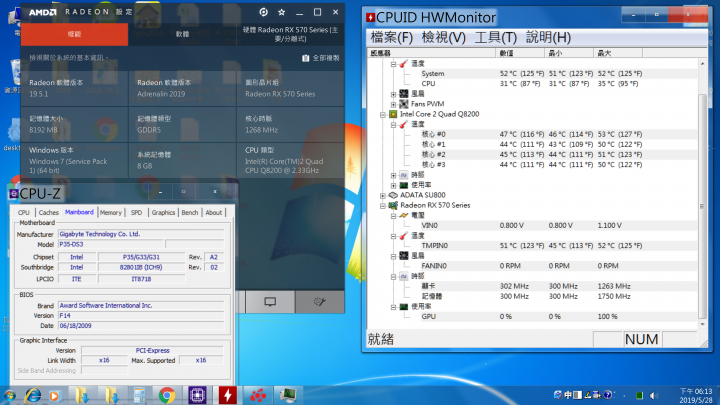Viewport: 720px width, 405px height.
Task: Click the copy all clipboard icon
Action: (305, 58)
